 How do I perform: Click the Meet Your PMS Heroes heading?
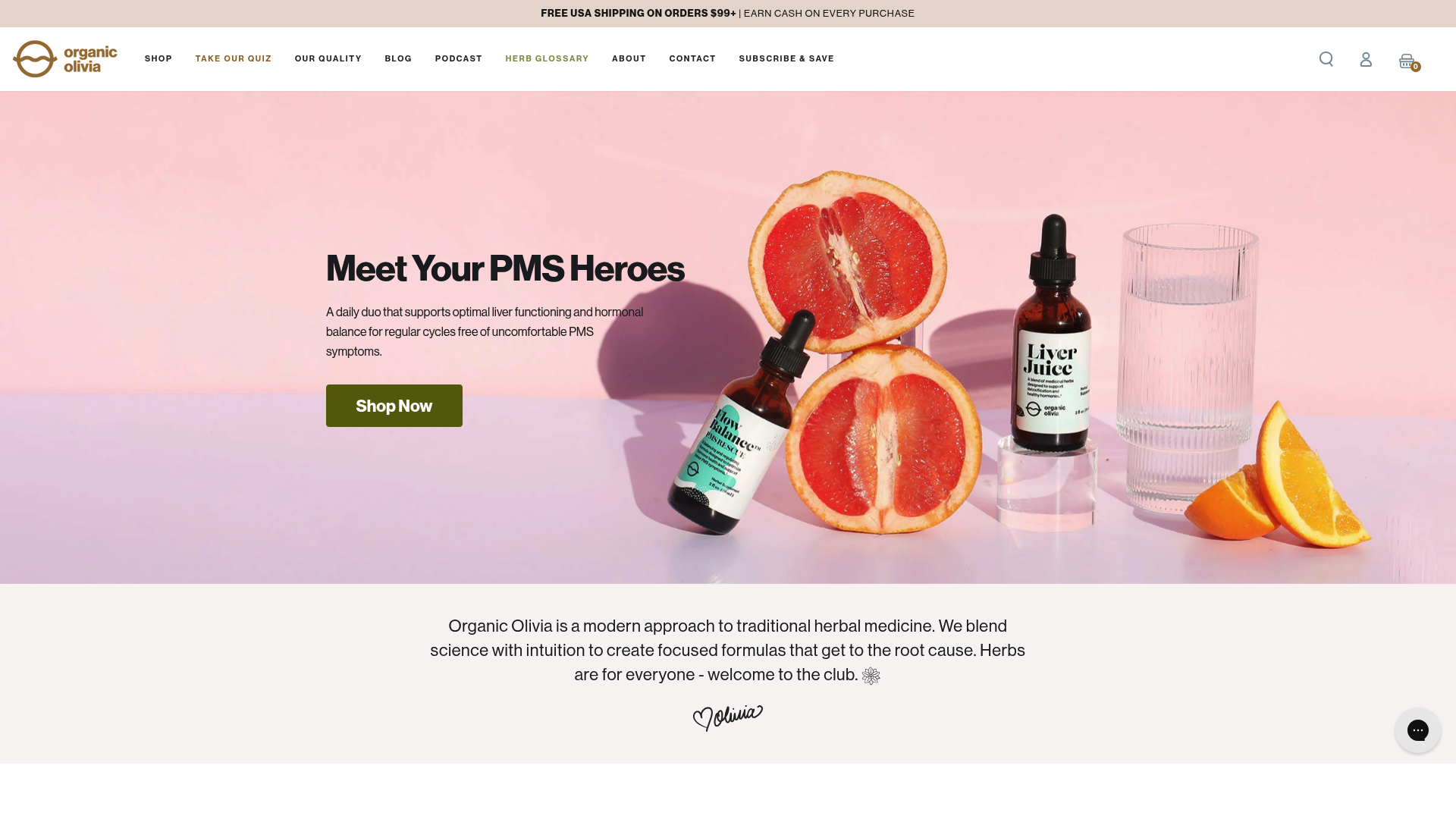[505, 268]
